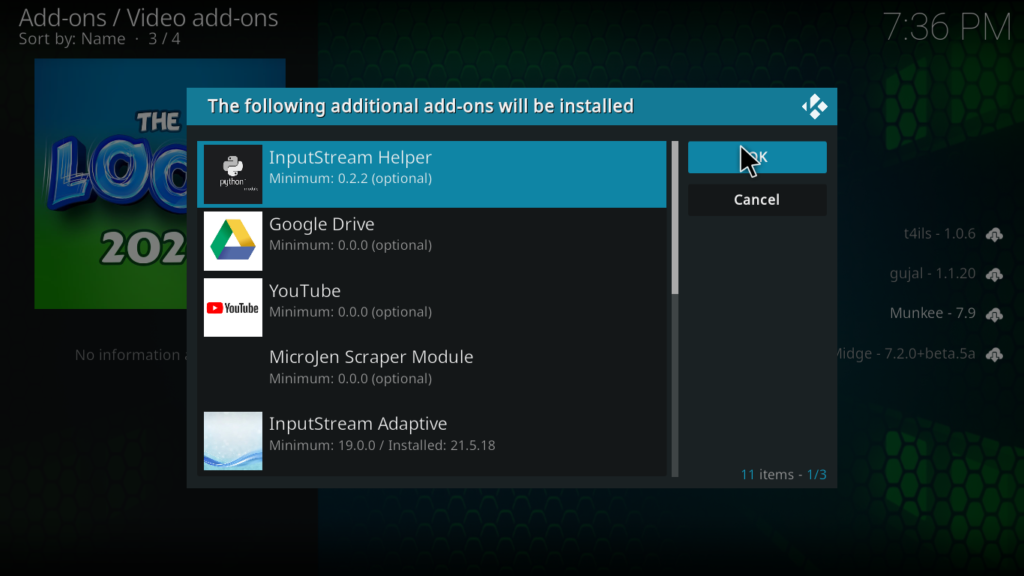Click the InputStream Adaptive wave icon
Viewport: 1024px width, 576px height.
point(233,441)
